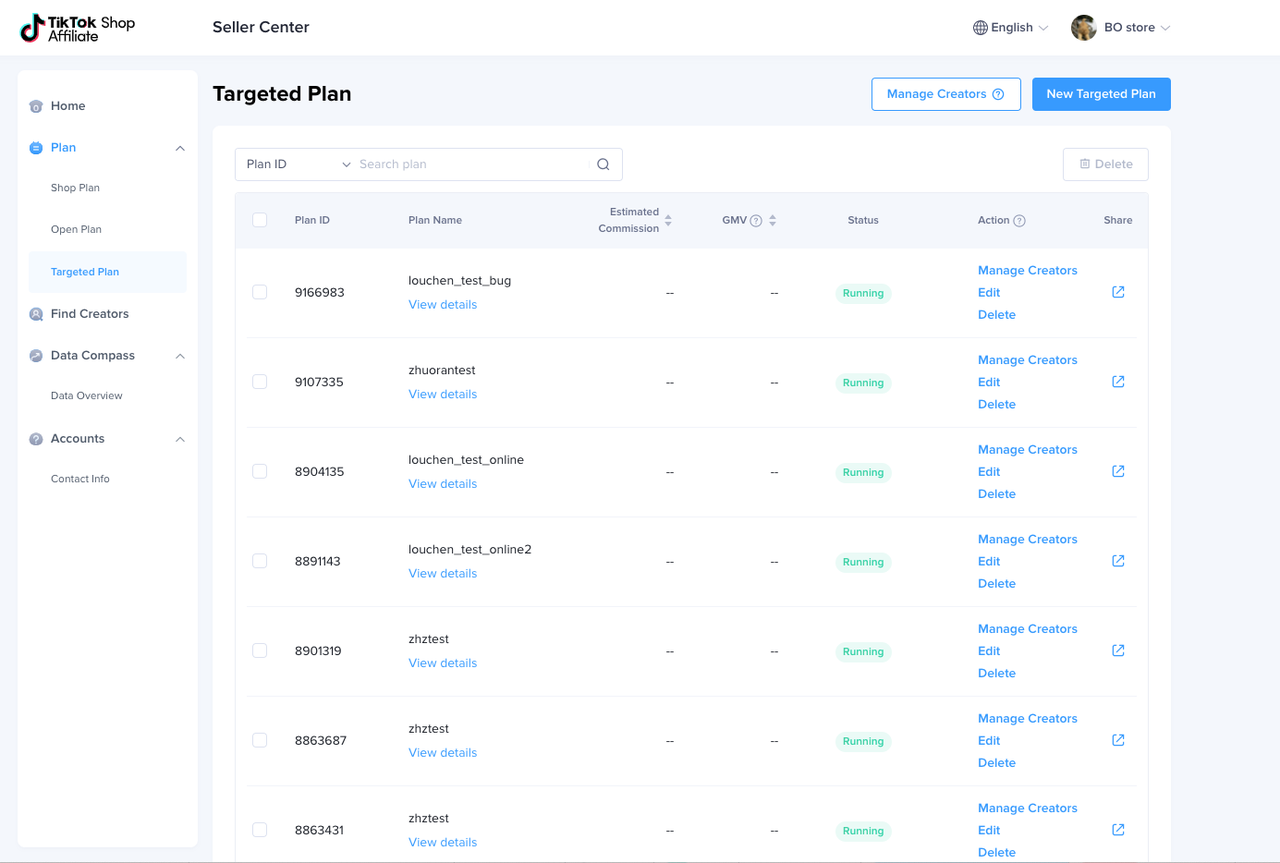Sort by Estimated Commission arrows

pos(668,220)
